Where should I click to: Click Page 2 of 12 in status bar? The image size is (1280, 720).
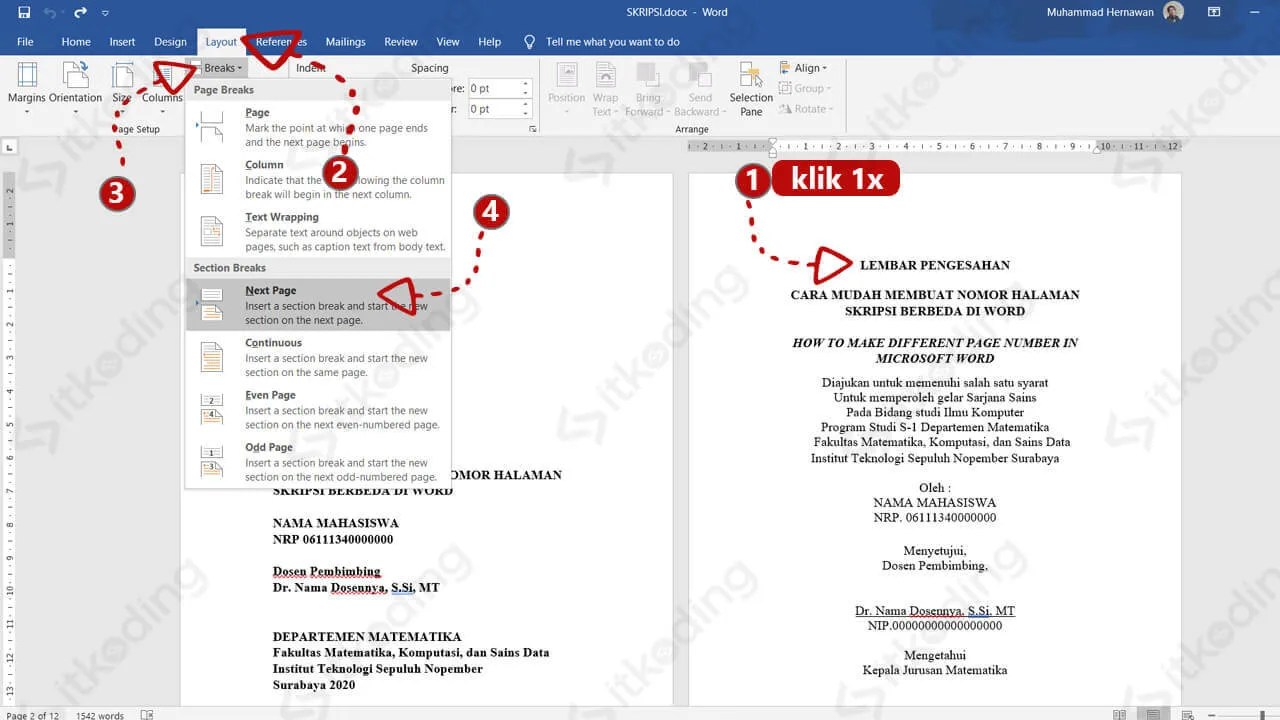32,715
